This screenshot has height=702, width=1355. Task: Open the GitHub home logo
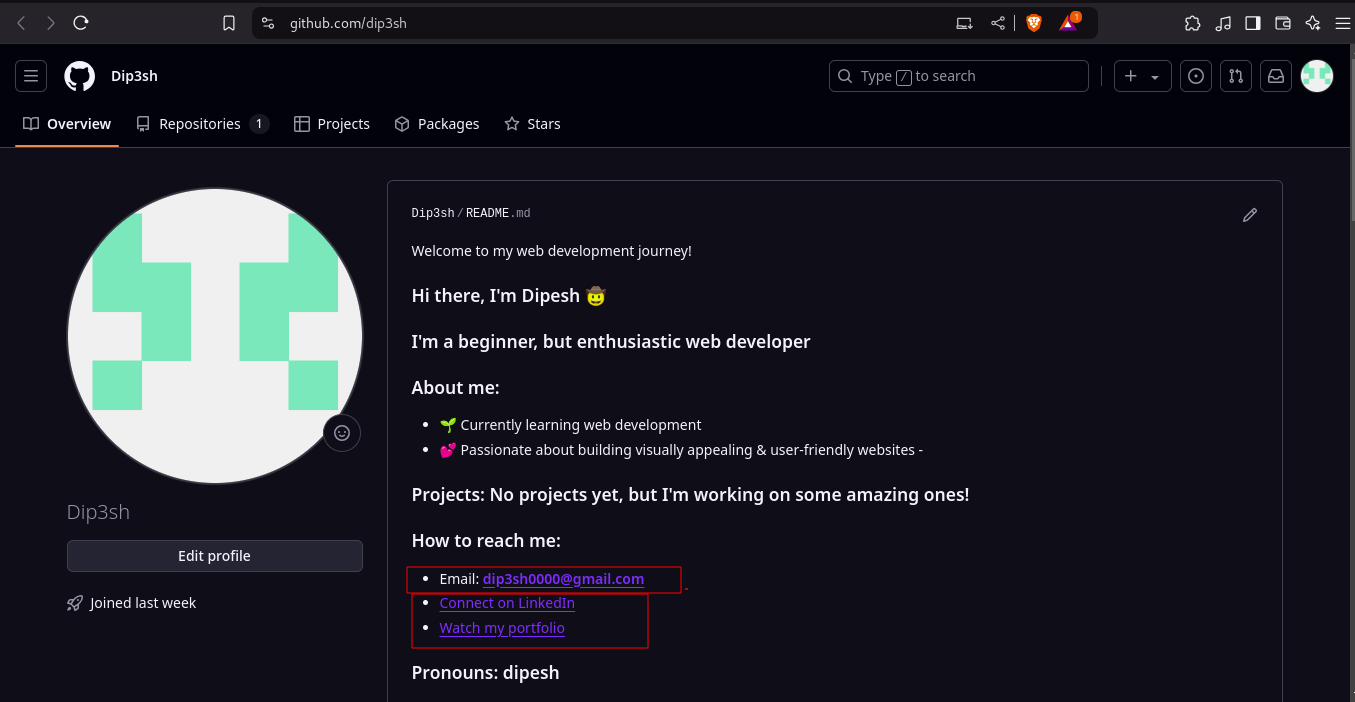pos(79,75)
